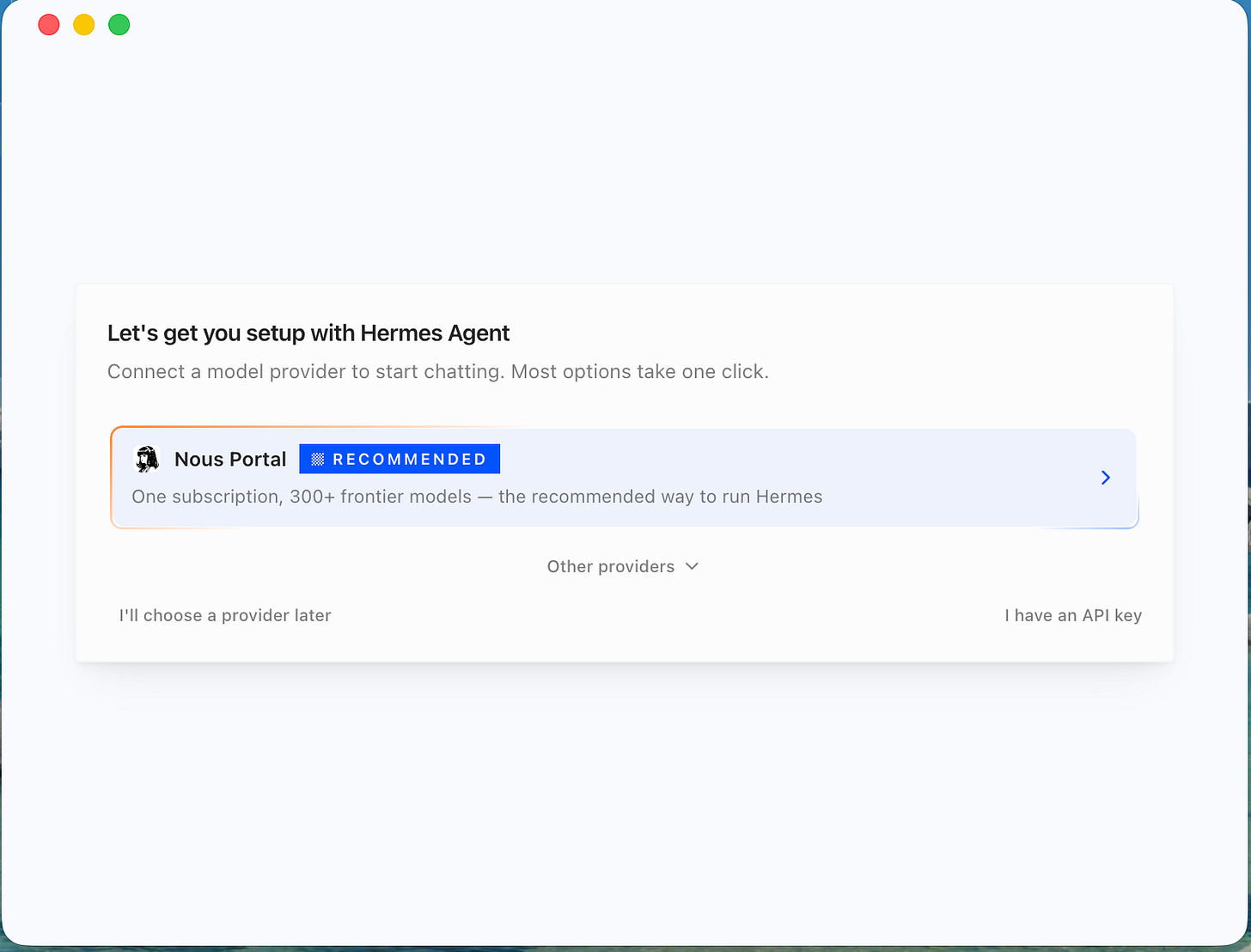Select the Nous Portal provider title

tap(230, 459)
